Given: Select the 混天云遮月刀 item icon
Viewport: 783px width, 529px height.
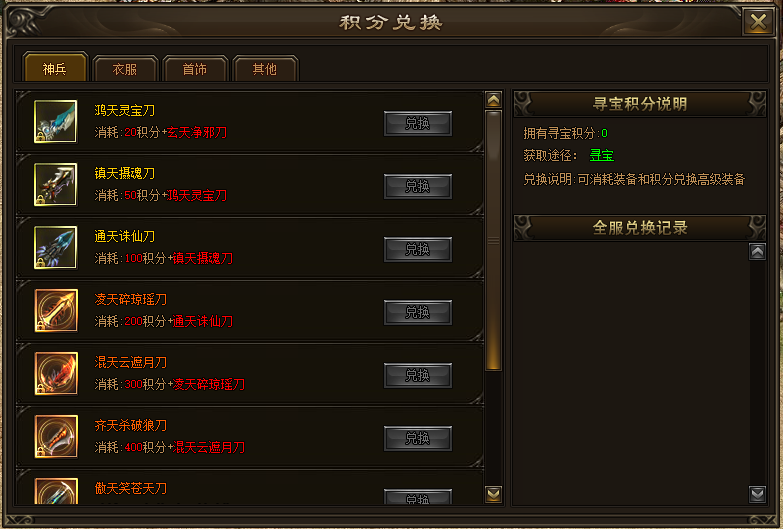Looking at the screenshot, I should click(56, 373).
